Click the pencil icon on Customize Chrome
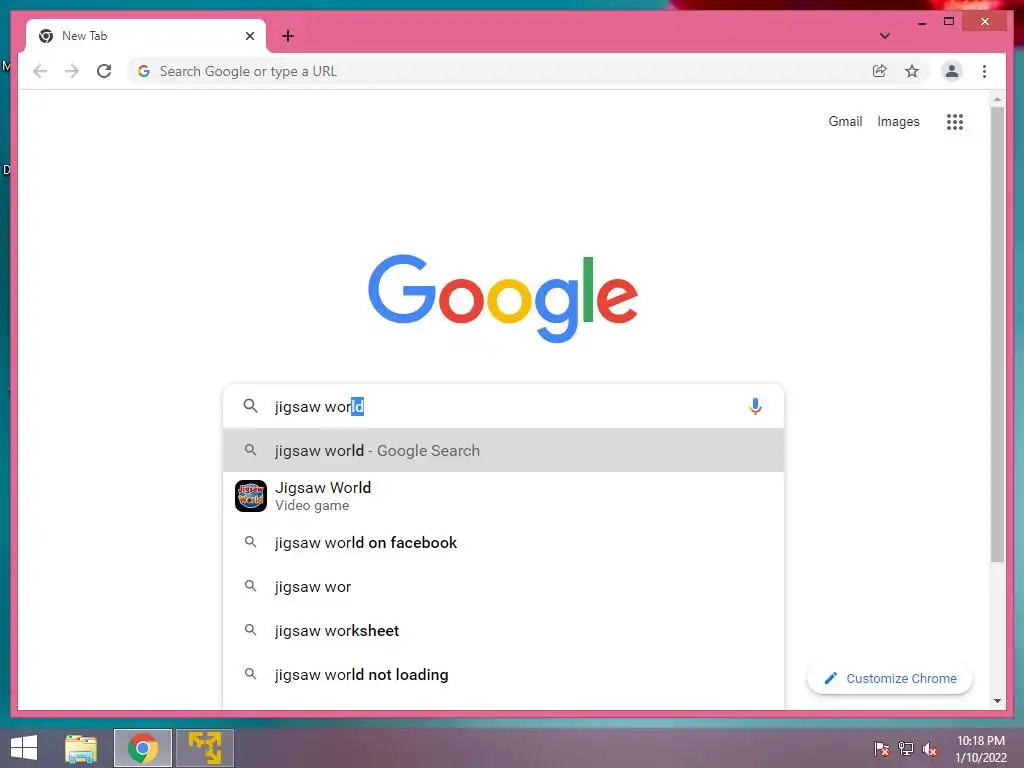The height and width of the screenshot is (768, 1024). tap(831, 678)
